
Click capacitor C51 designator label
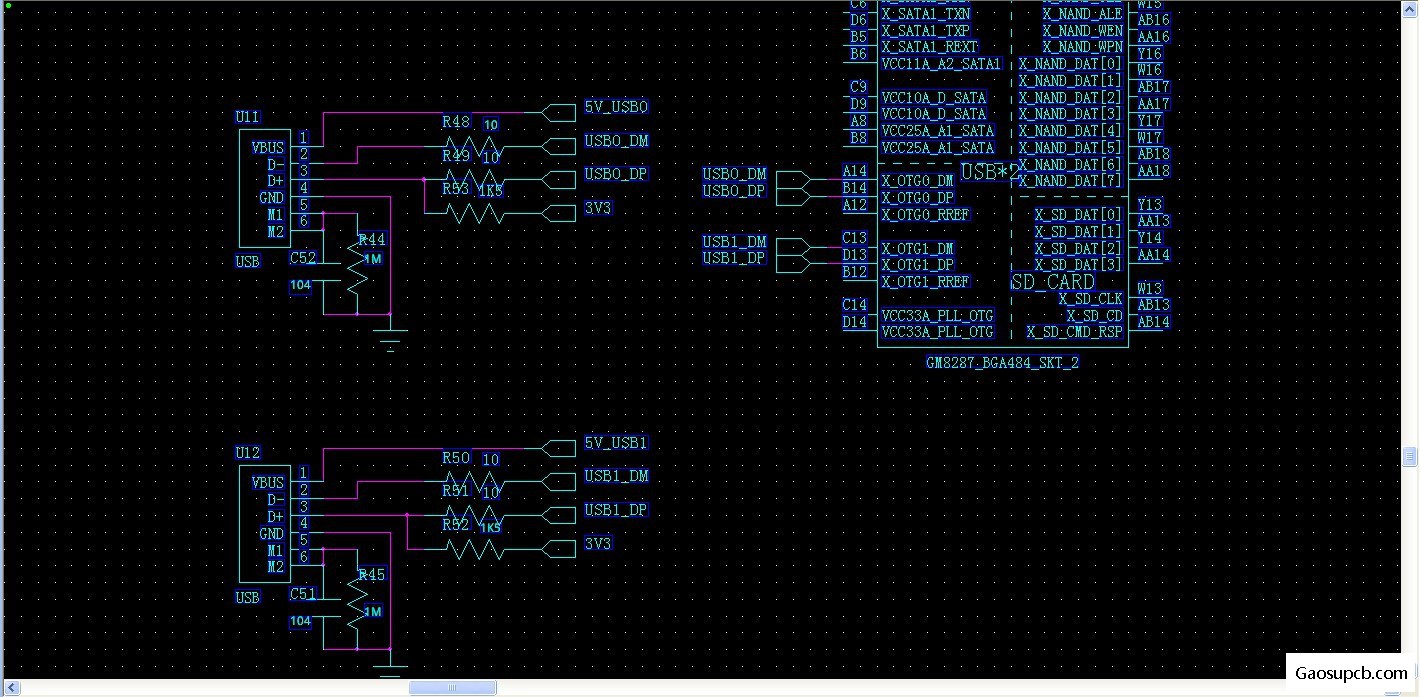tap(303, 593)
